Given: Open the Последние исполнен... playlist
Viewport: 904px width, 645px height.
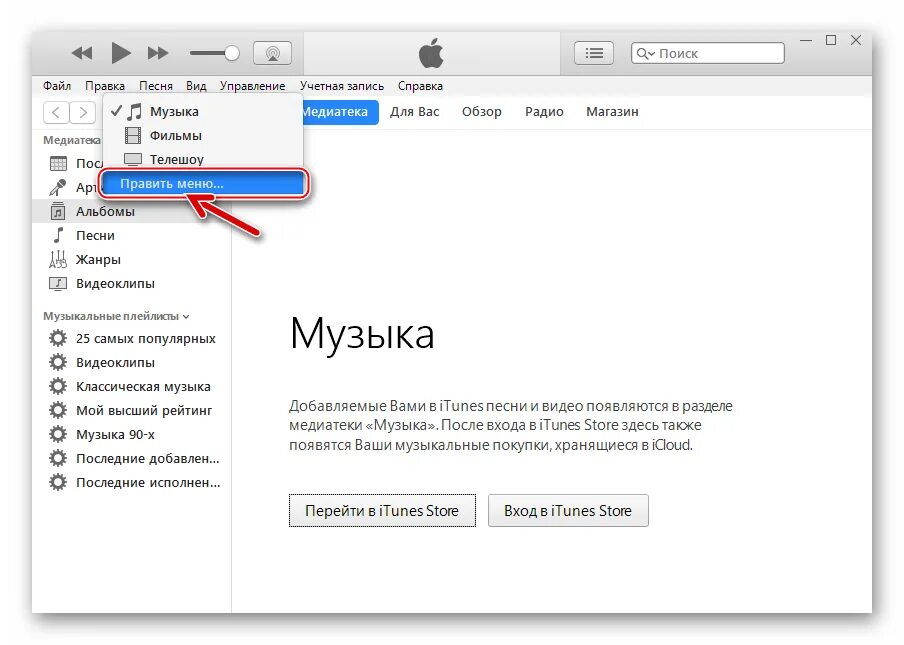Looking at the screenshot, I should 131,482.
